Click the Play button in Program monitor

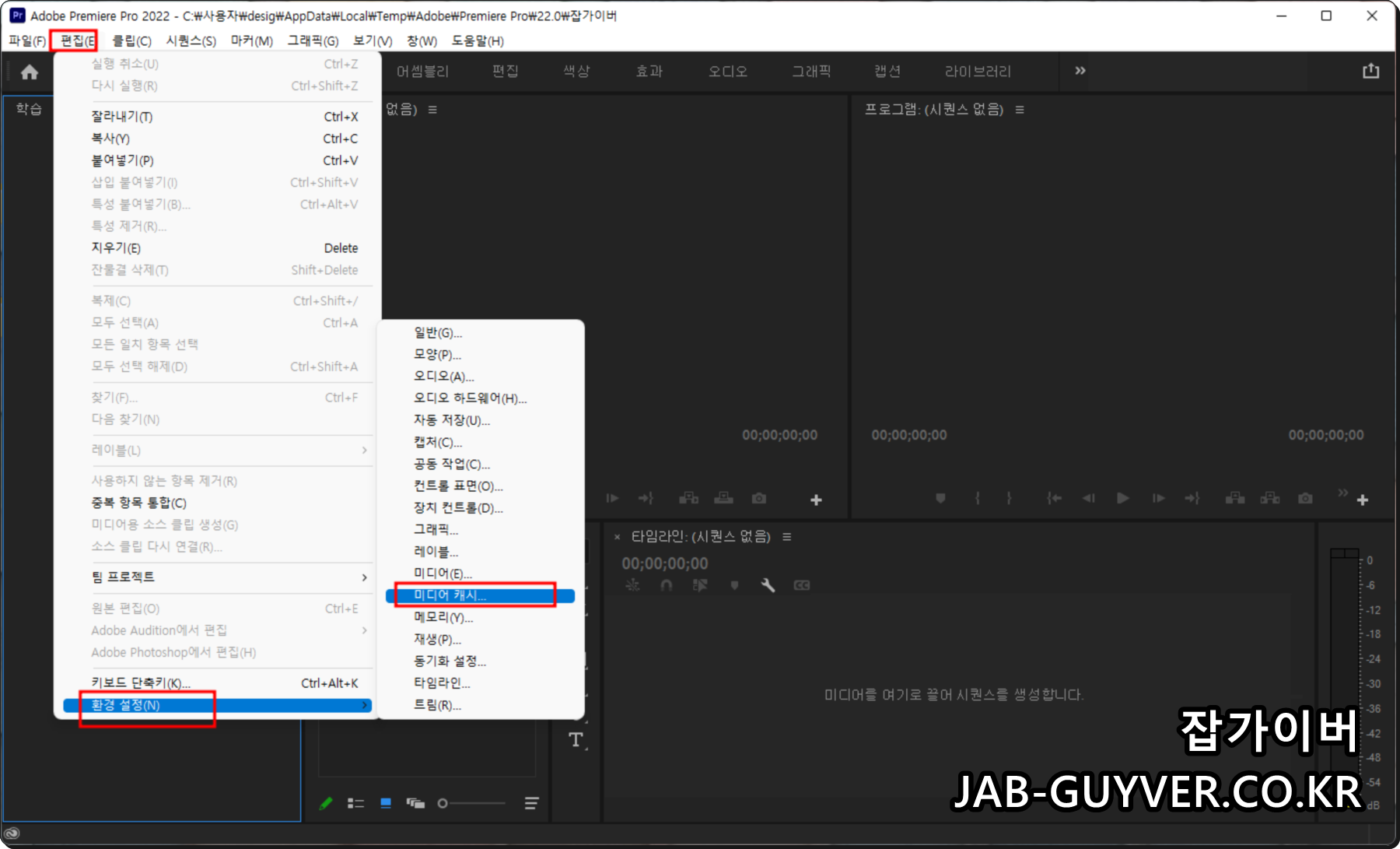tap(1123, 498)
